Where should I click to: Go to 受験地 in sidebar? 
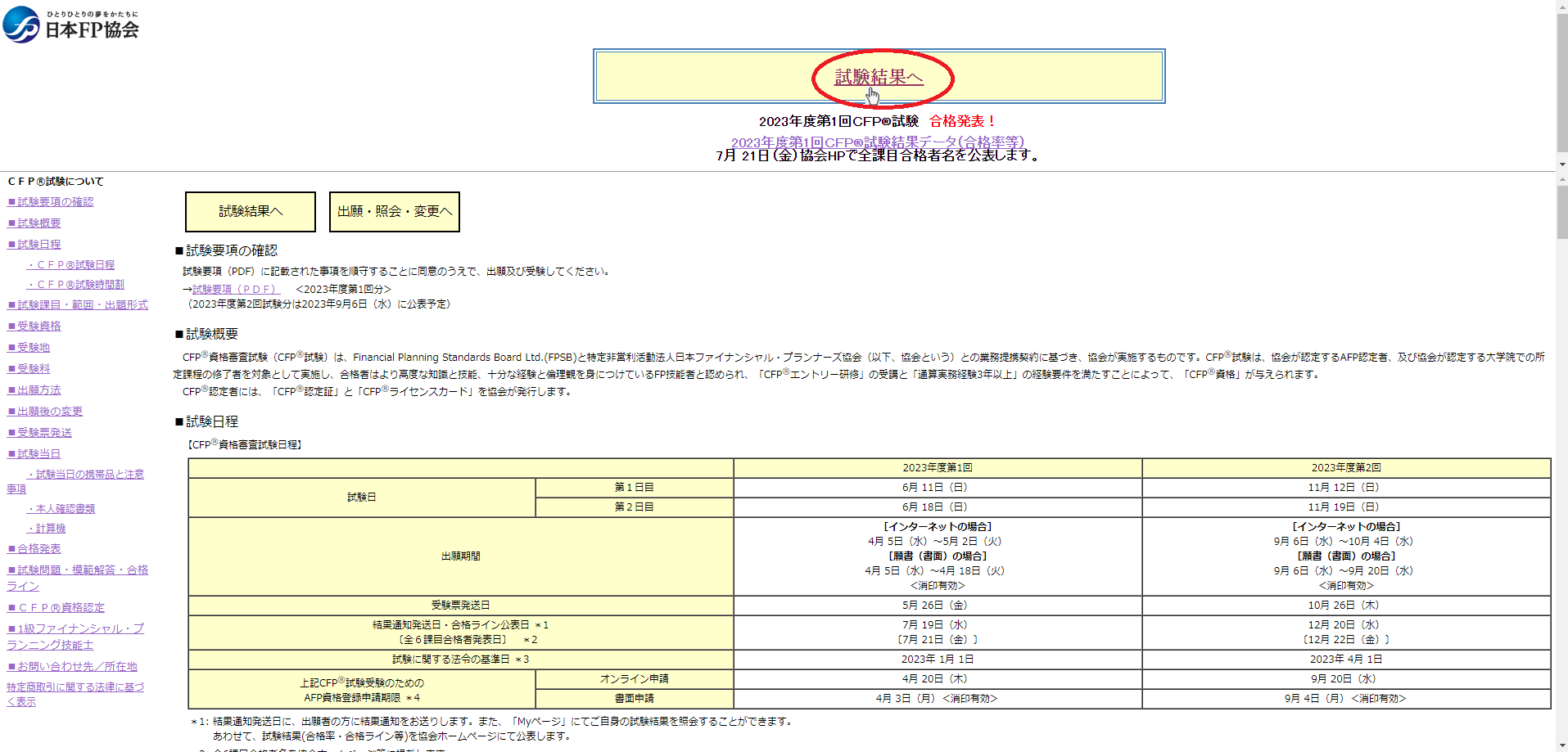(29, 348)
